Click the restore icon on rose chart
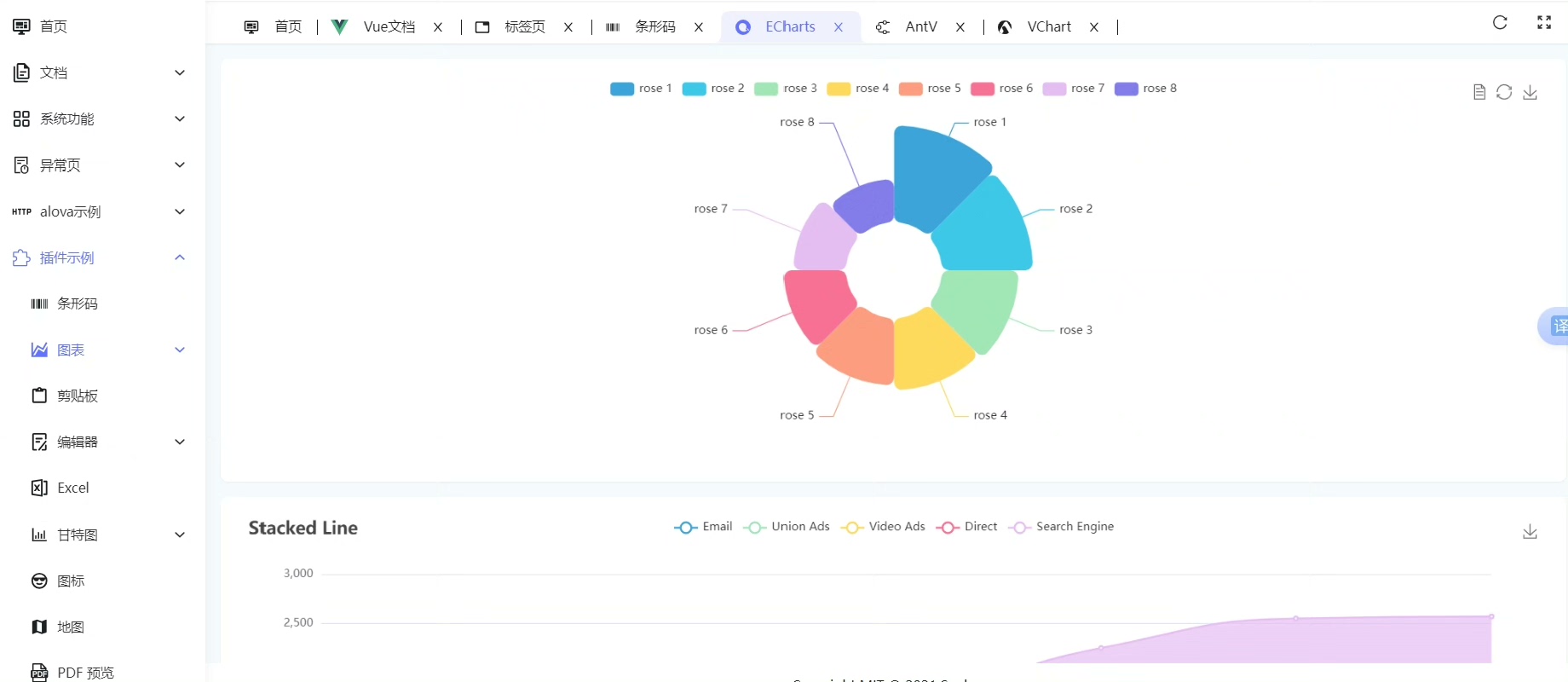Image resolution: width=1568 pixels, height=682 pixels. [x=1504, y=92]
